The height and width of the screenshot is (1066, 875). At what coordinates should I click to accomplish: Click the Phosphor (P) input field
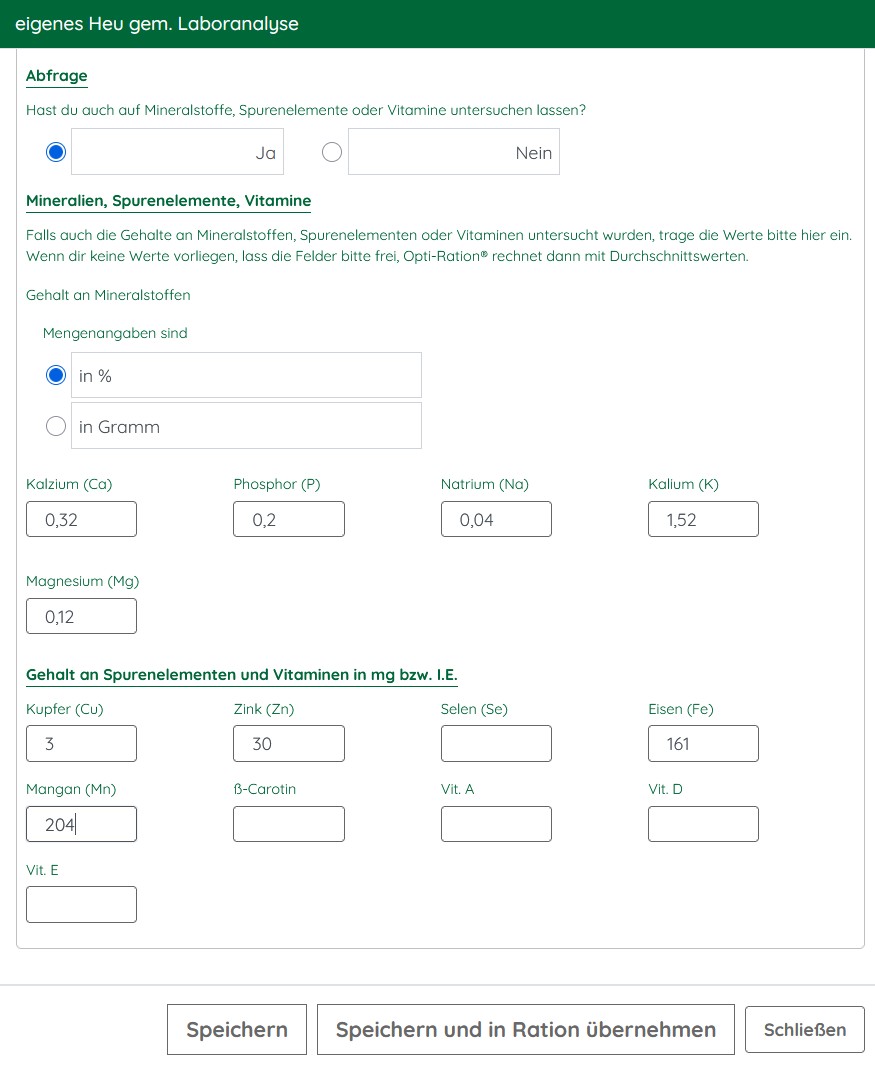[x=289, y=519]
